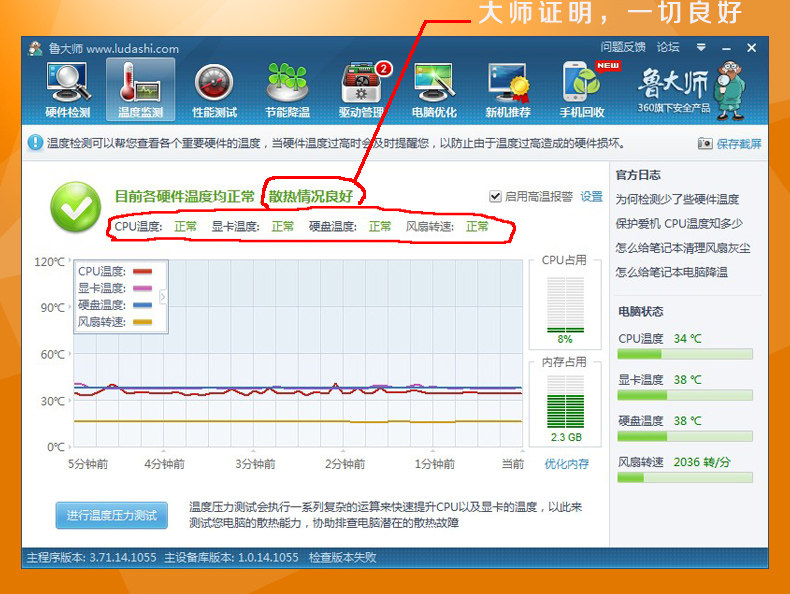This screenshot has width=790, height=594.
Task: Open the 论坛 forum link
Action: [668, 47]
